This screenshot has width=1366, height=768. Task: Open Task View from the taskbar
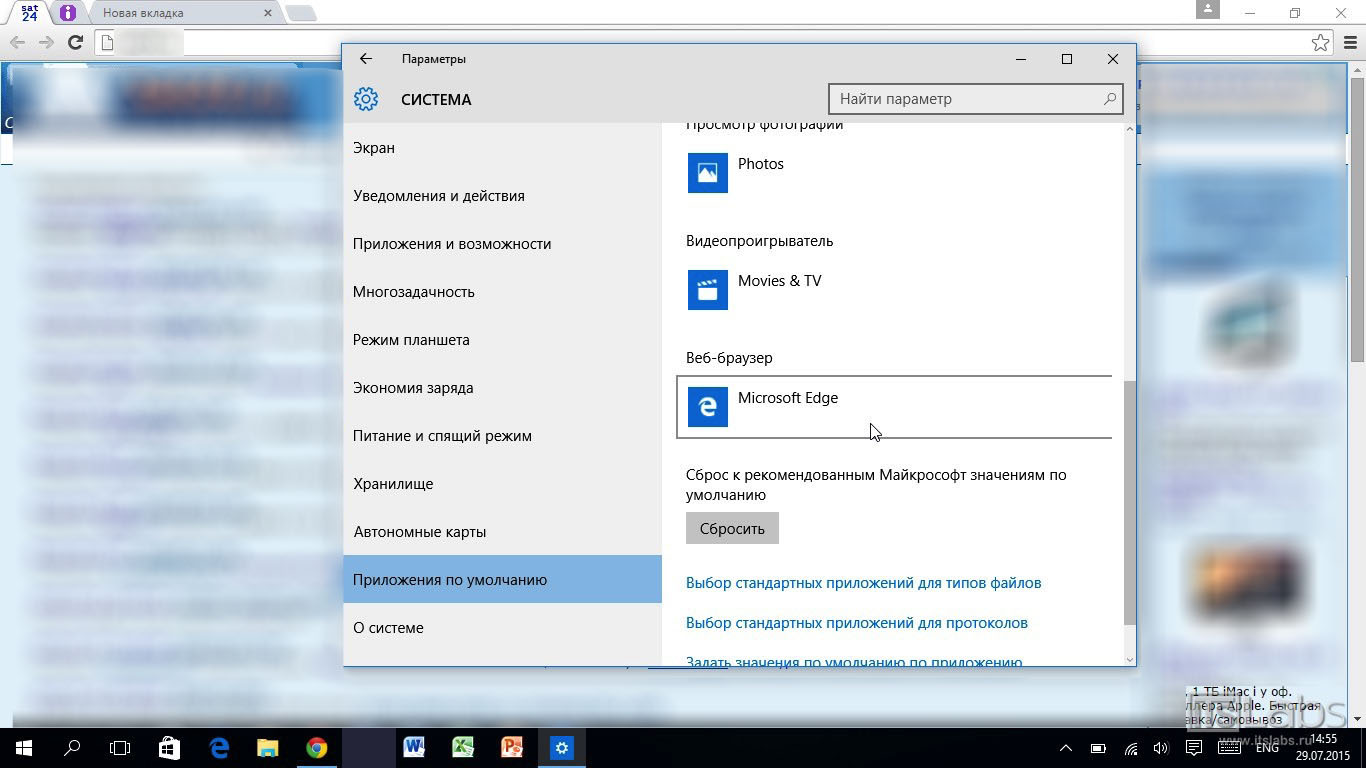(x=120, y=748)
